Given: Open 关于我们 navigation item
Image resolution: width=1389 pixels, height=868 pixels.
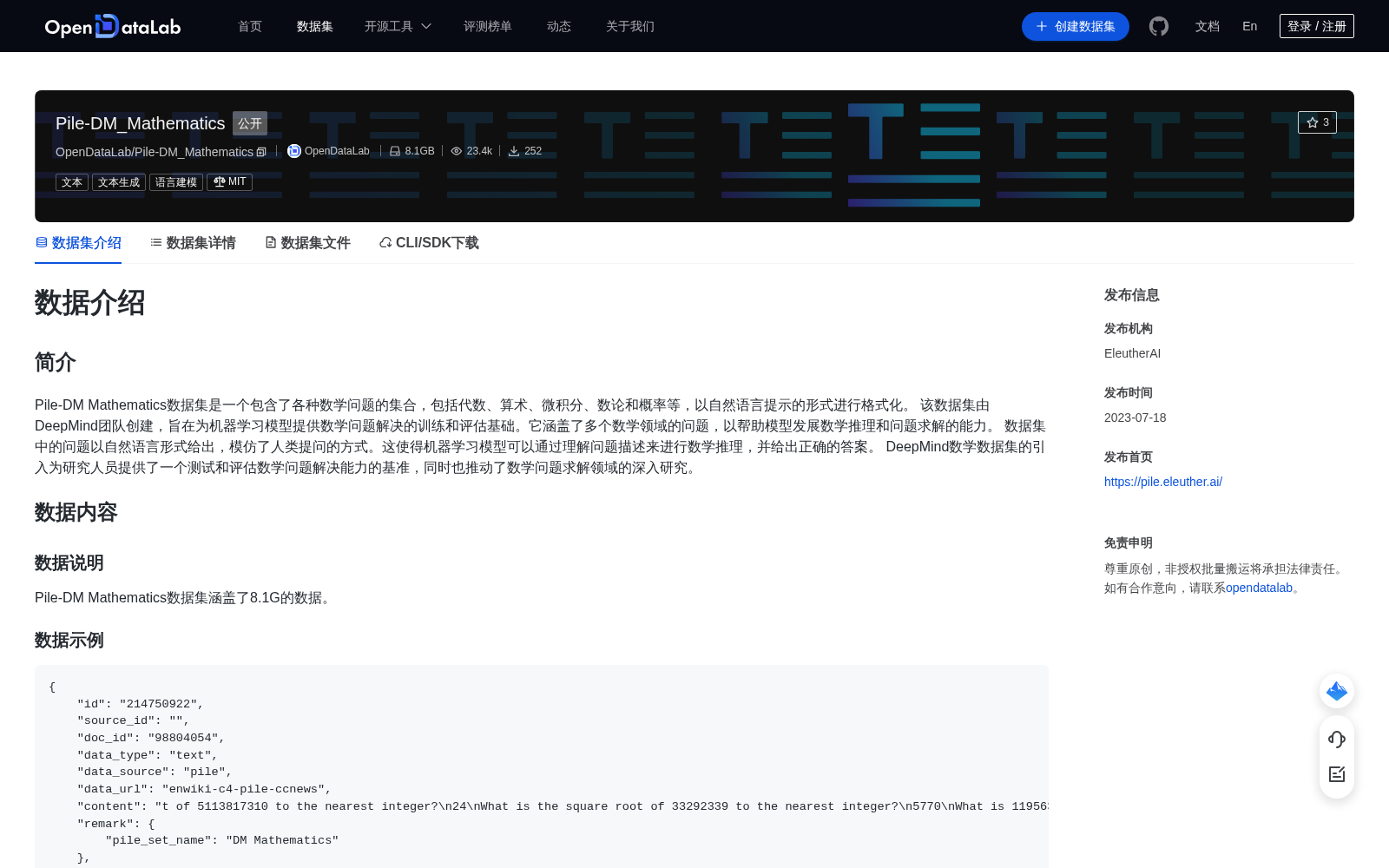Looking at the screenshot, I should 630,26.
